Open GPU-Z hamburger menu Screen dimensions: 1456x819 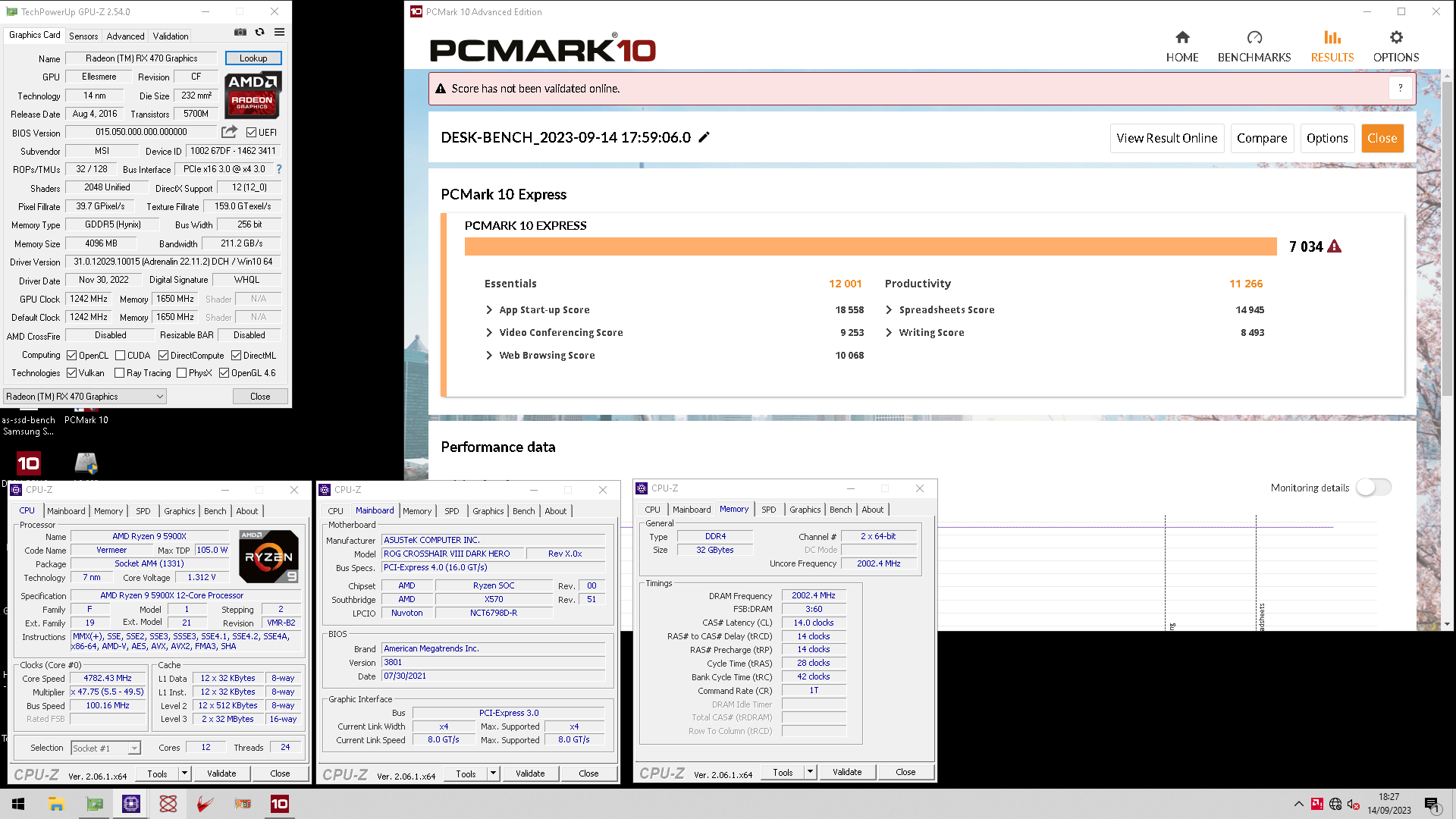coord(279,33)
